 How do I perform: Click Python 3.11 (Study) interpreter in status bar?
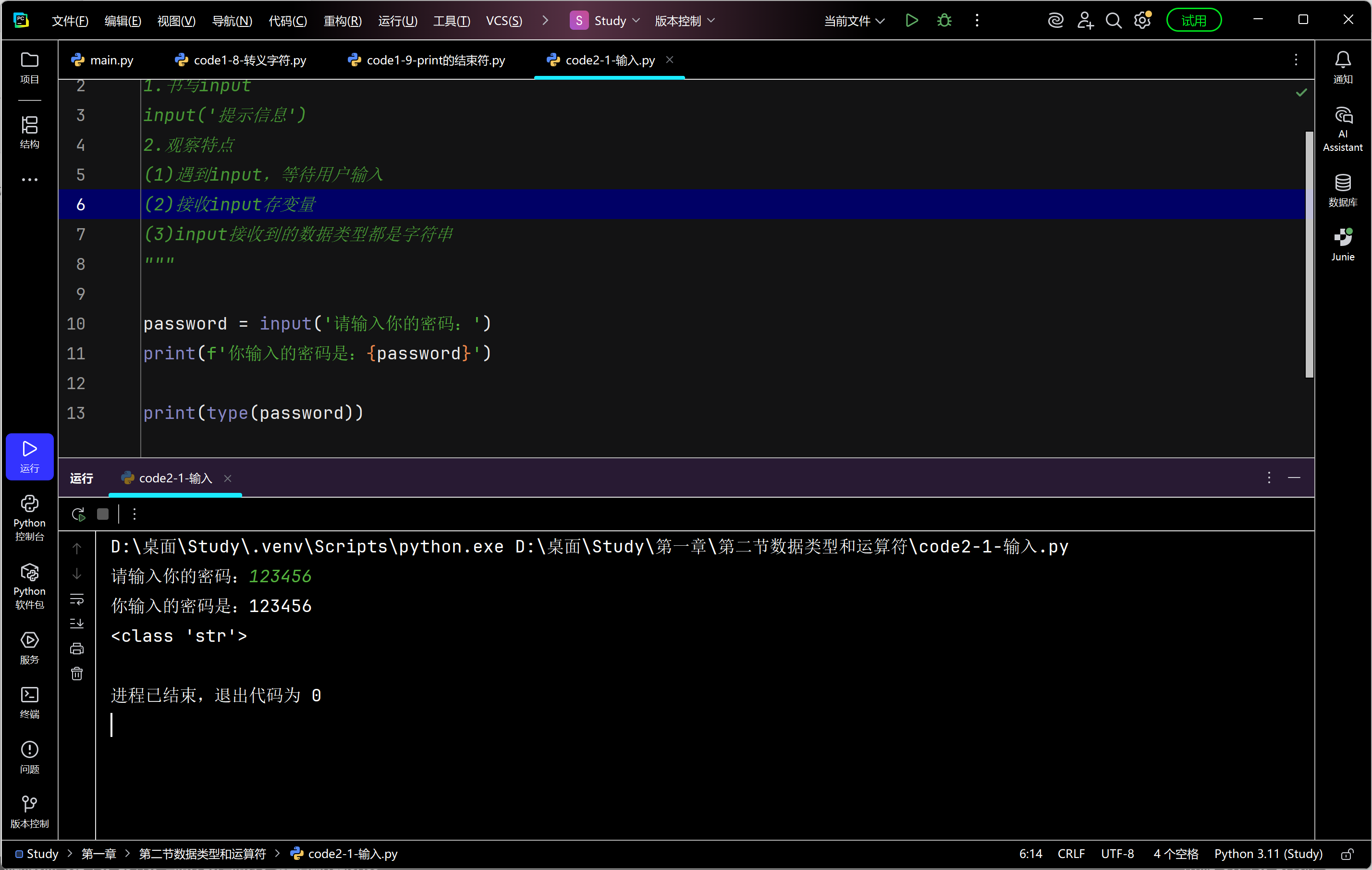pyautogui.click(x=1268, y=854)
